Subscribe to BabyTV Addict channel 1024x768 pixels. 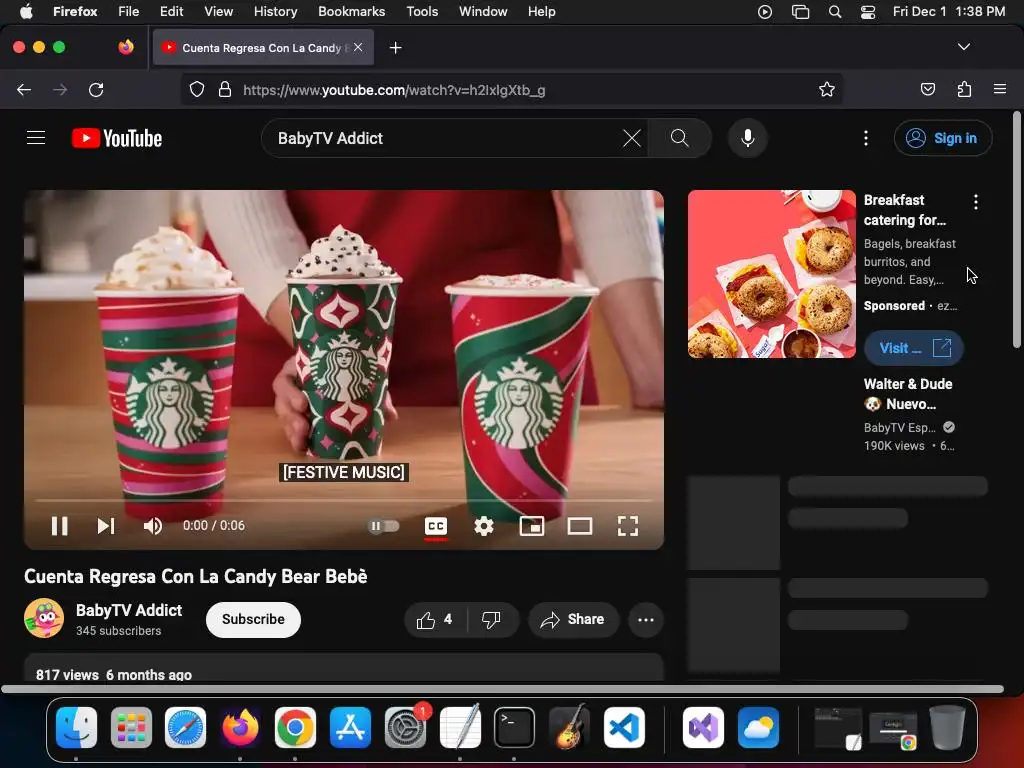[253, 619]
